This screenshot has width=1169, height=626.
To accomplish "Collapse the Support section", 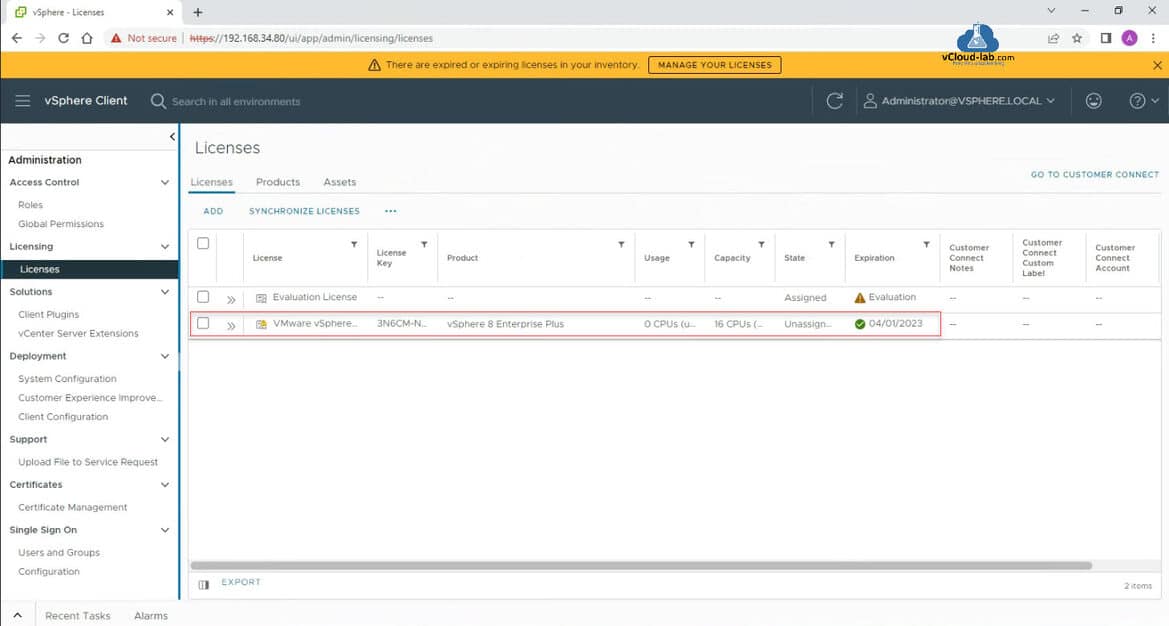I will 165,440.
